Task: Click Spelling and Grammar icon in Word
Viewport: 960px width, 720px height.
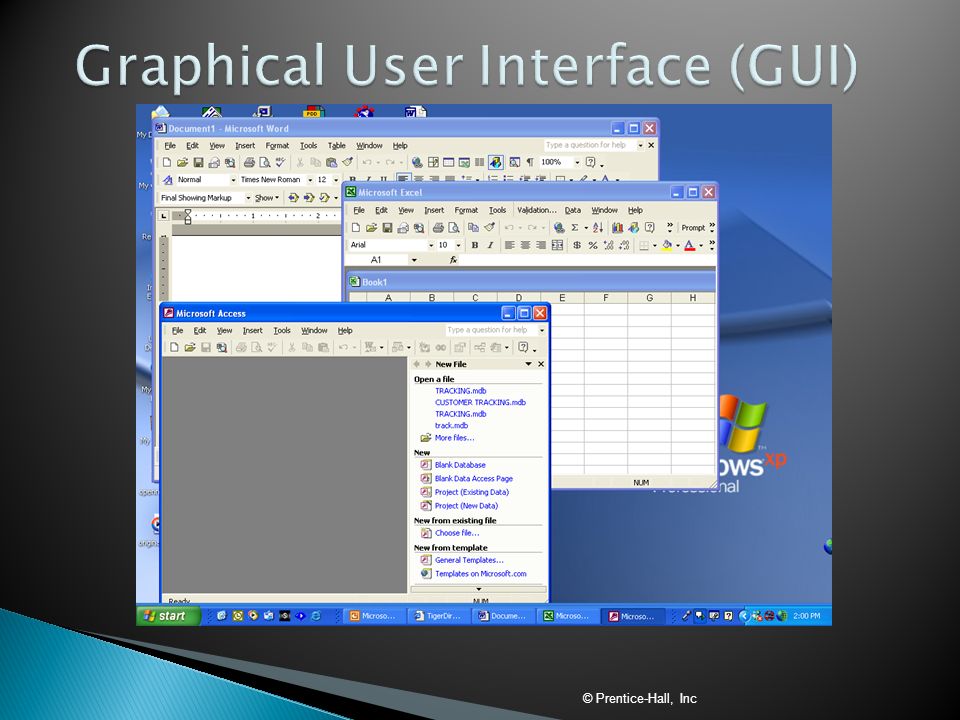Action: 280,162
